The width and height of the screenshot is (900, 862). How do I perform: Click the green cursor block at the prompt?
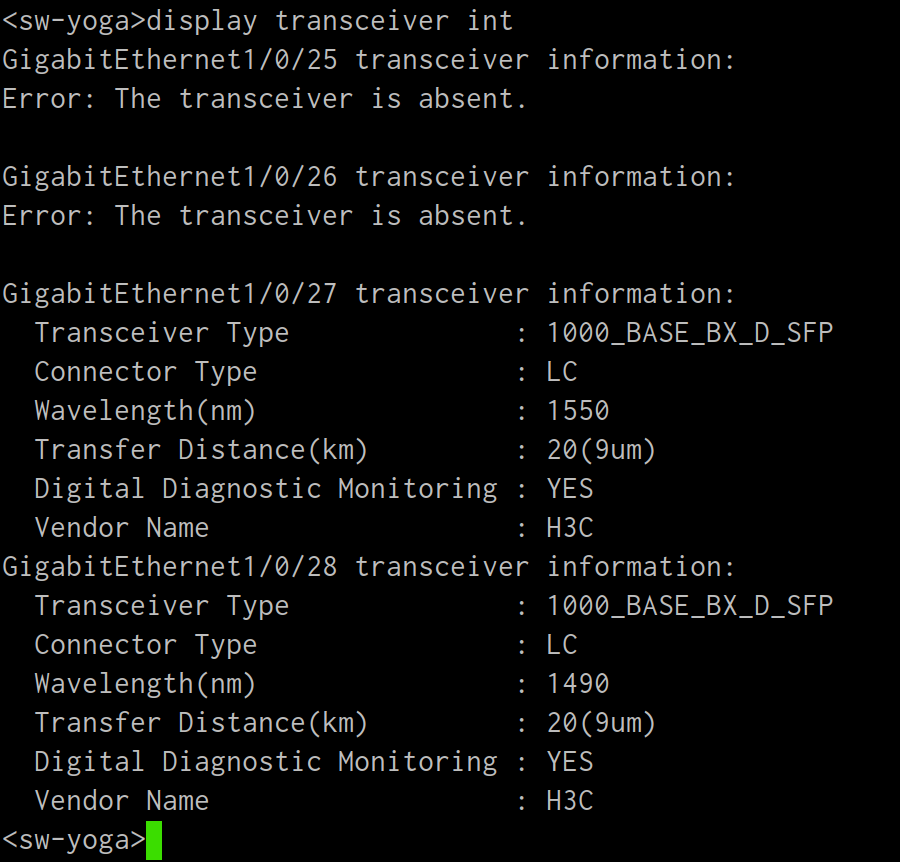click(154, 840)
